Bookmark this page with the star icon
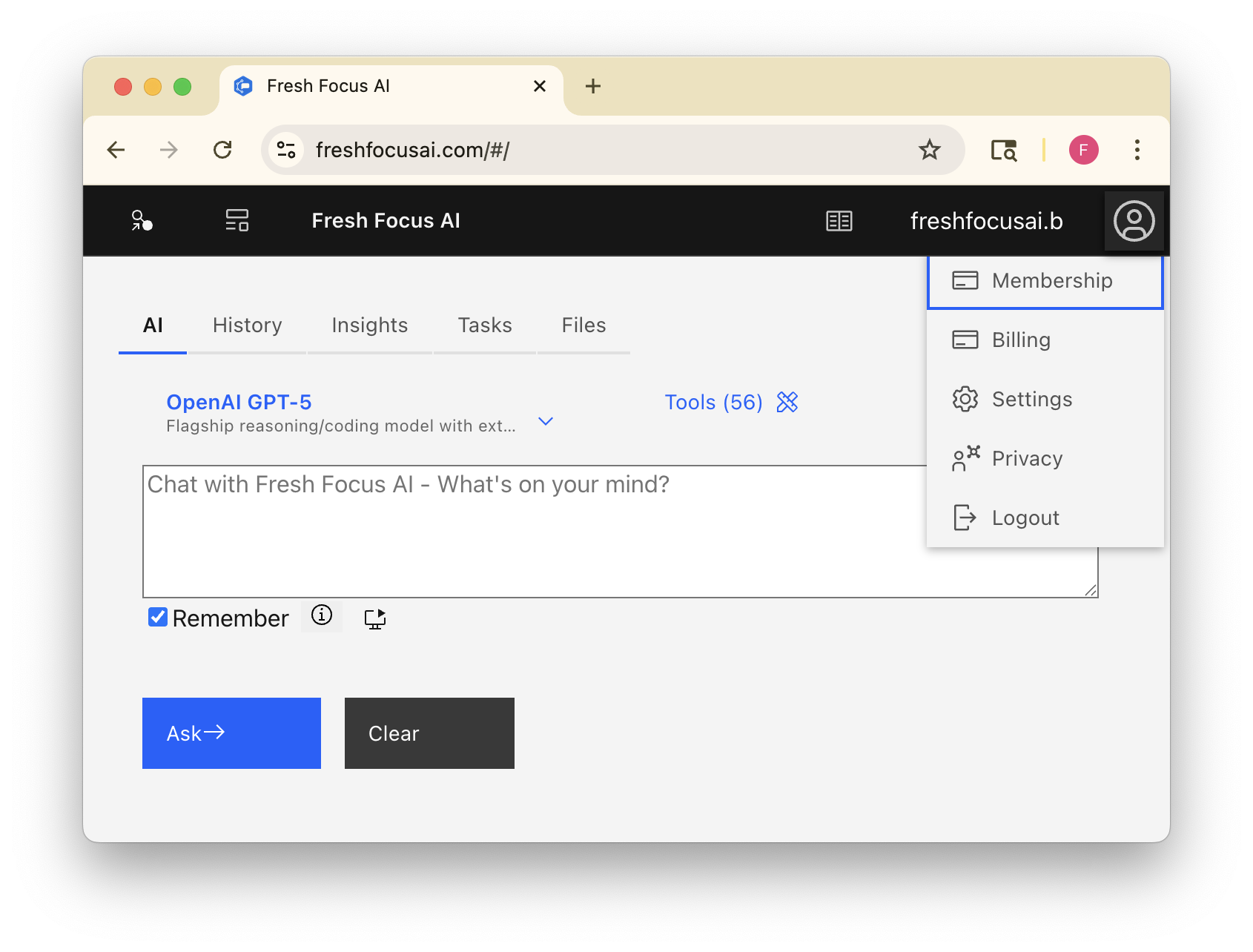The height and width of the screenshot is (952, 1253). tap(929, 150)
